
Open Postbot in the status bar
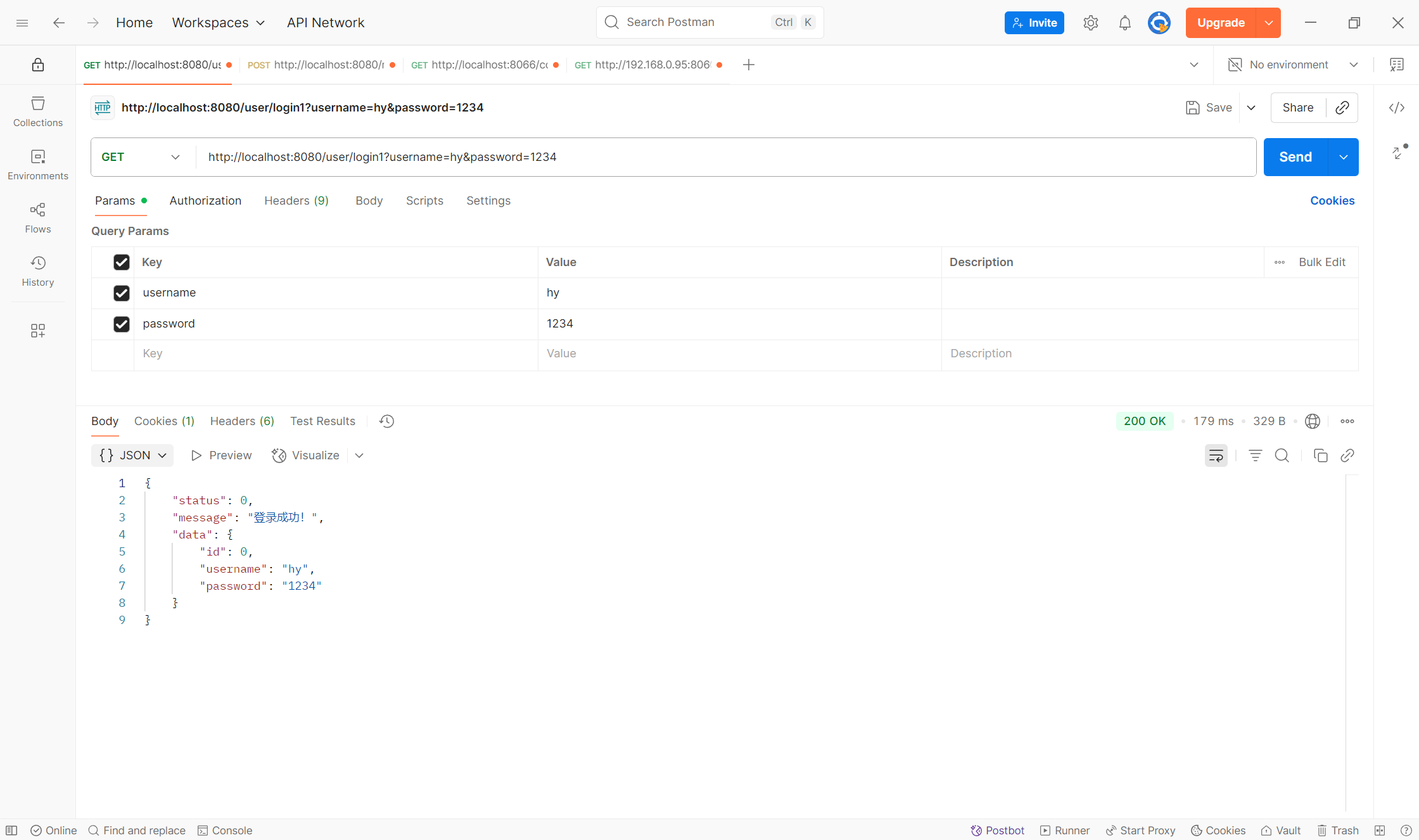coord(998,830)
